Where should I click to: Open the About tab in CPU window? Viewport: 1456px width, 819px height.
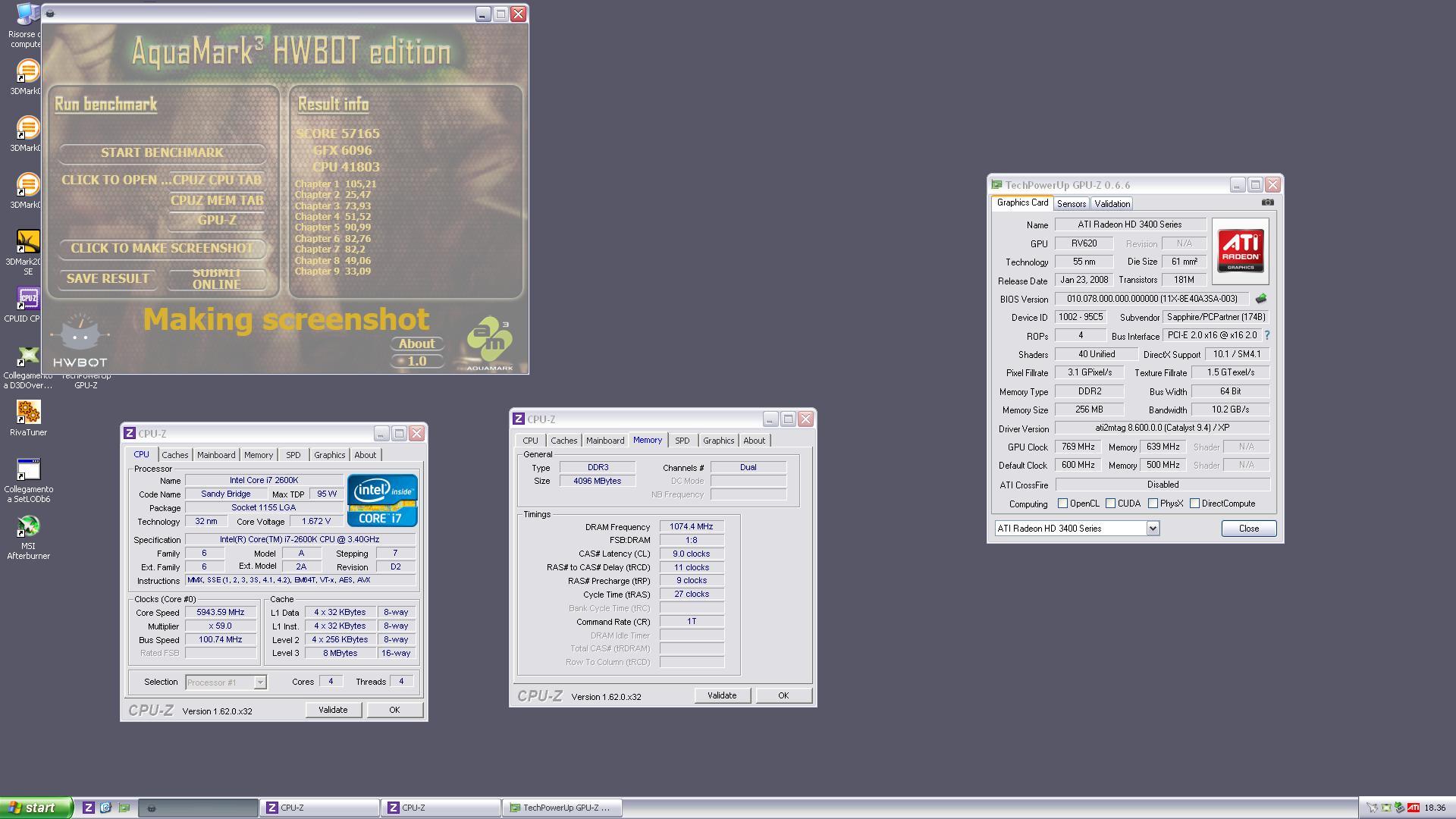coord(365,455)
